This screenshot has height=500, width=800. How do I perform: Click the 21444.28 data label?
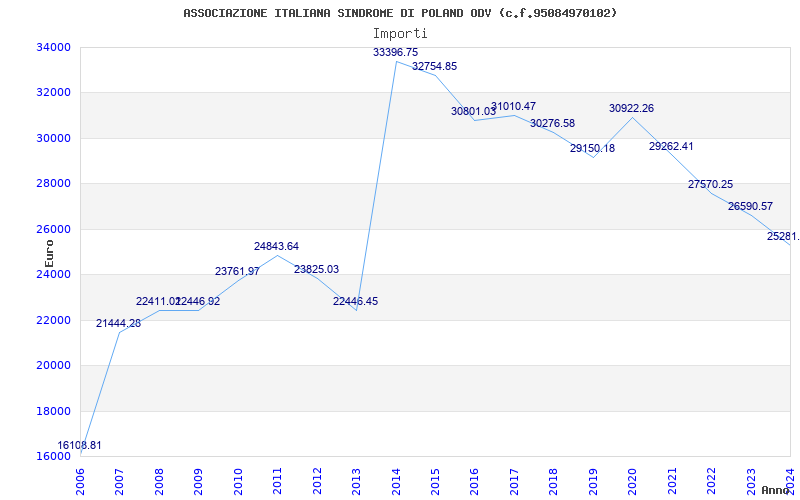click(x=118, y=323)
